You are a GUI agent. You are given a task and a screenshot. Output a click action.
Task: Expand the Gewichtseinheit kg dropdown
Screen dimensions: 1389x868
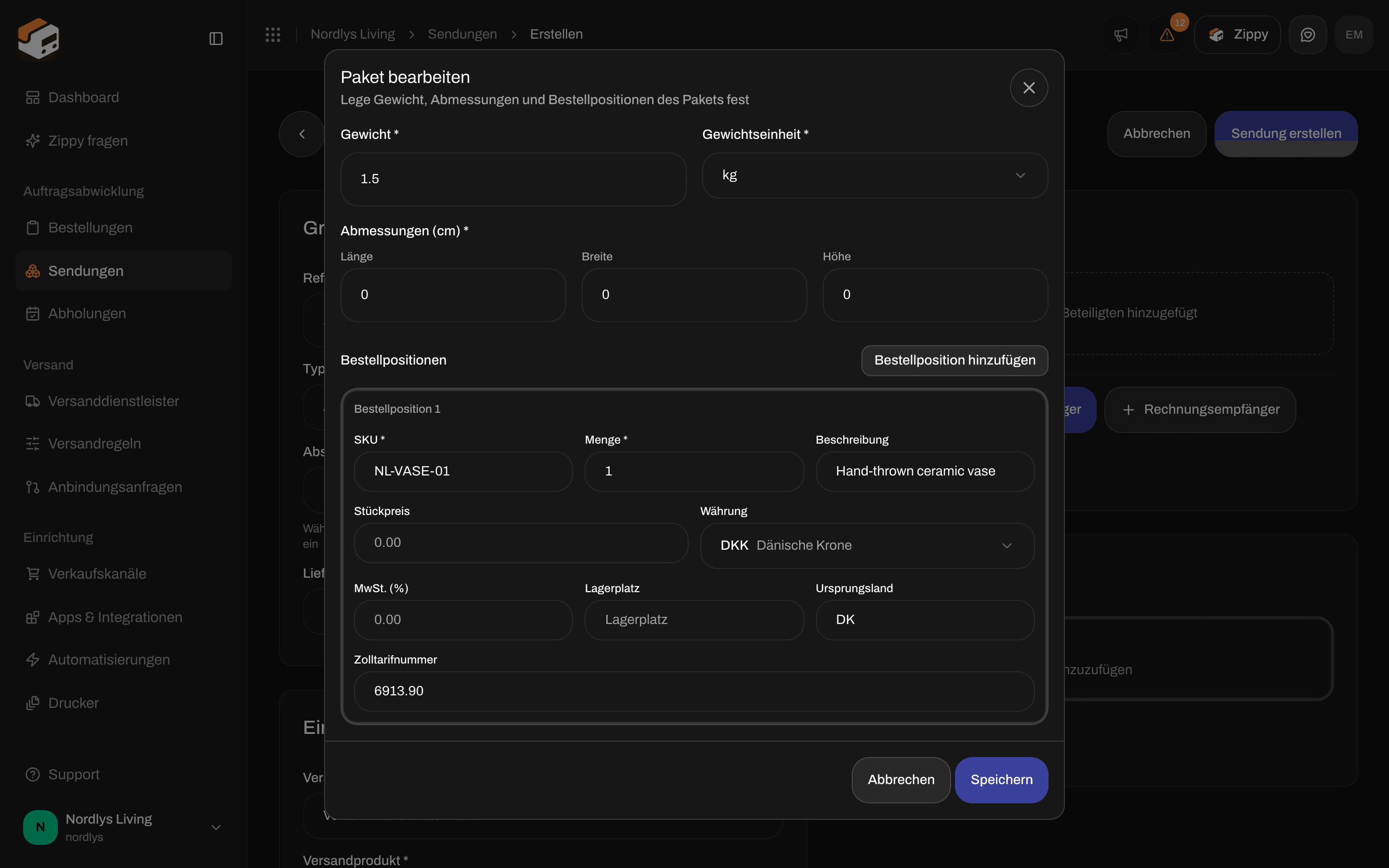pos(875,176)
